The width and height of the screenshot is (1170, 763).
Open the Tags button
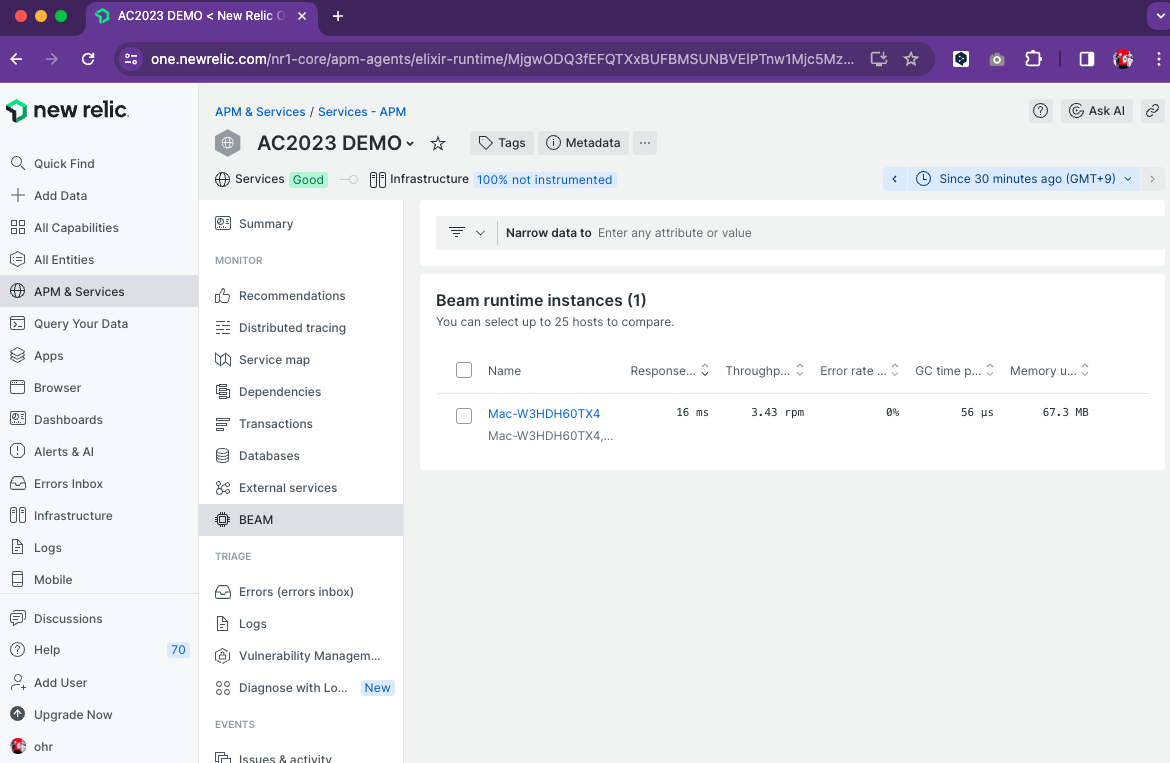point(501,143)
